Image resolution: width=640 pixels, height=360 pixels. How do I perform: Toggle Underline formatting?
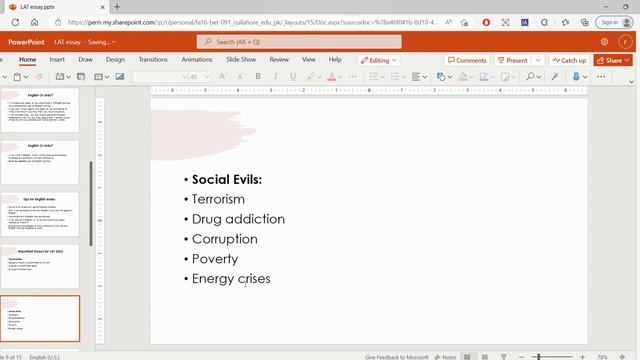(293, 77)
